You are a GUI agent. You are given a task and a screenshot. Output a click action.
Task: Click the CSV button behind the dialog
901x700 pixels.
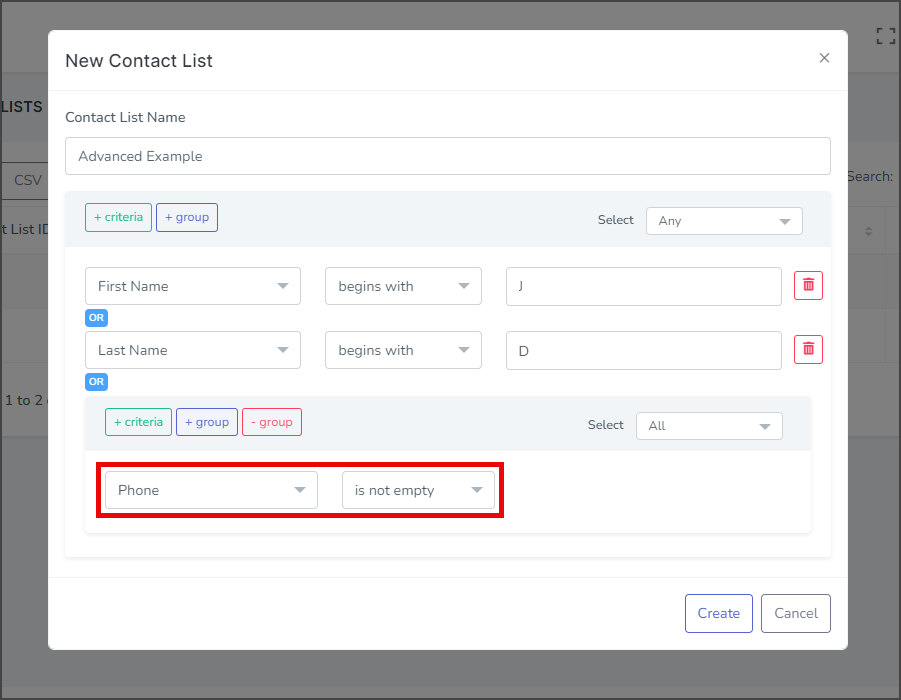click(x=27, y=180)
